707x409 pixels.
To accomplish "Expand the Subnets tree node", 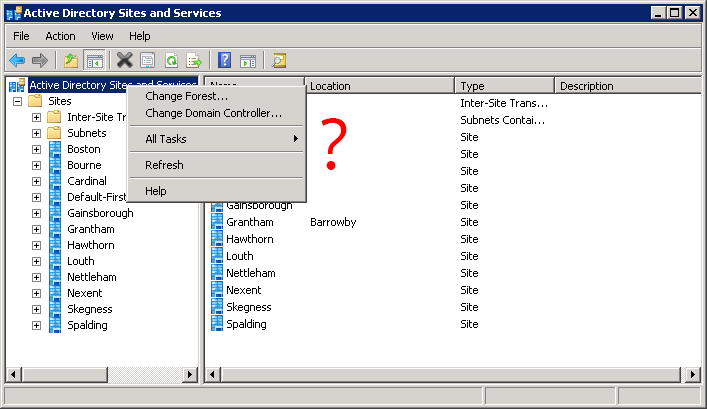I will coord(37,133).
